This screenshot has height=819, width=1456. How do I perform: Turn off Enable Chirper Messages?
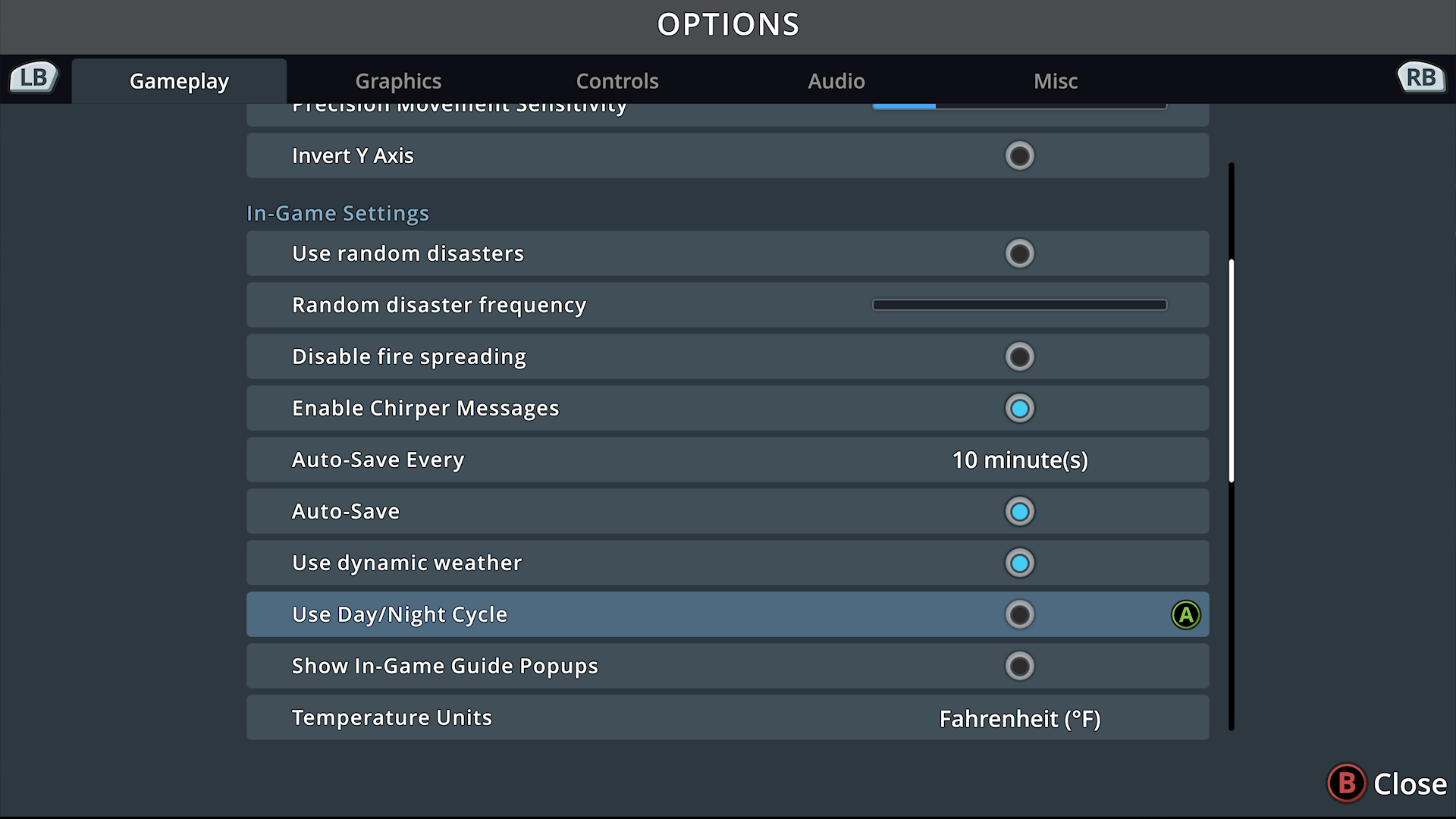point(1020,408)
